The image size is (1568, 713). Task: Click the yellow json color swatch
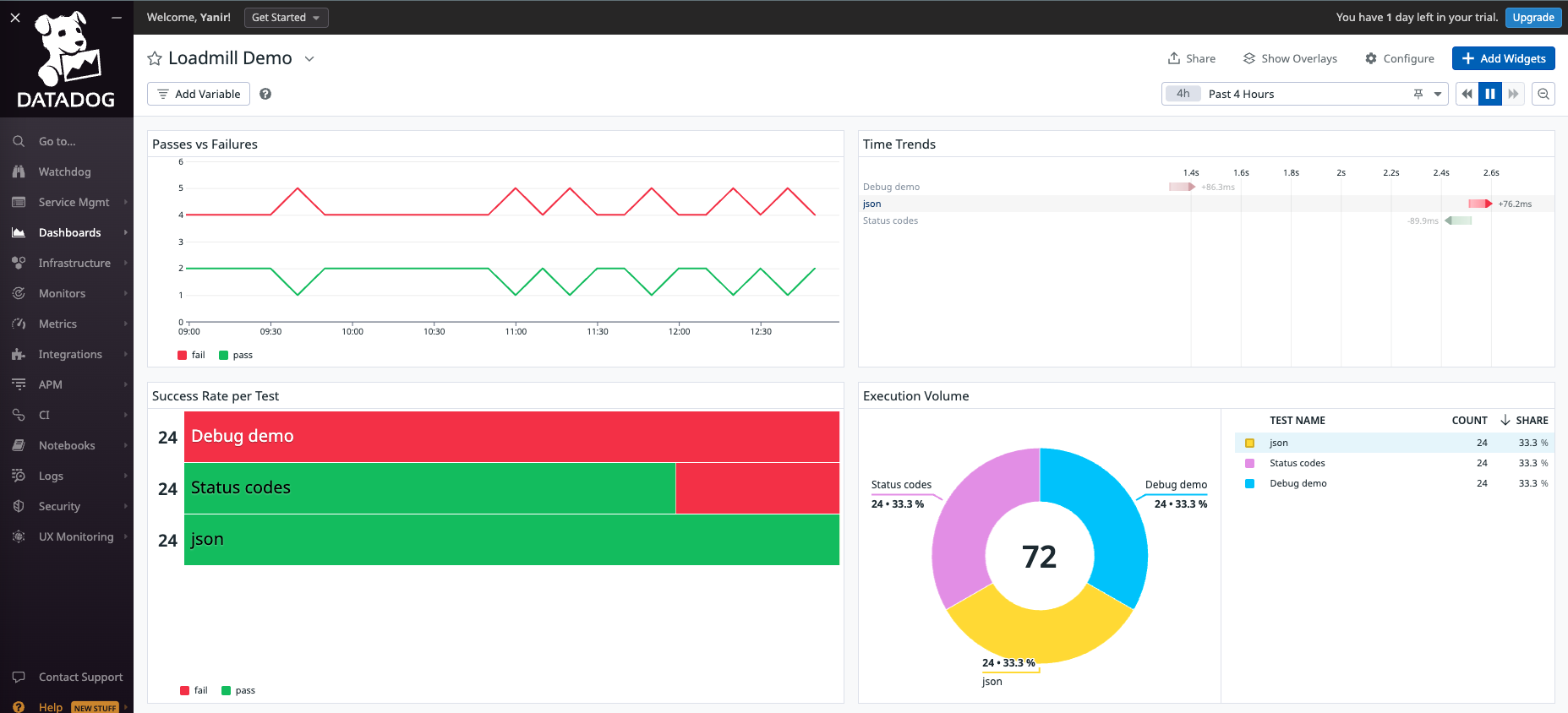pos(1249,443)
